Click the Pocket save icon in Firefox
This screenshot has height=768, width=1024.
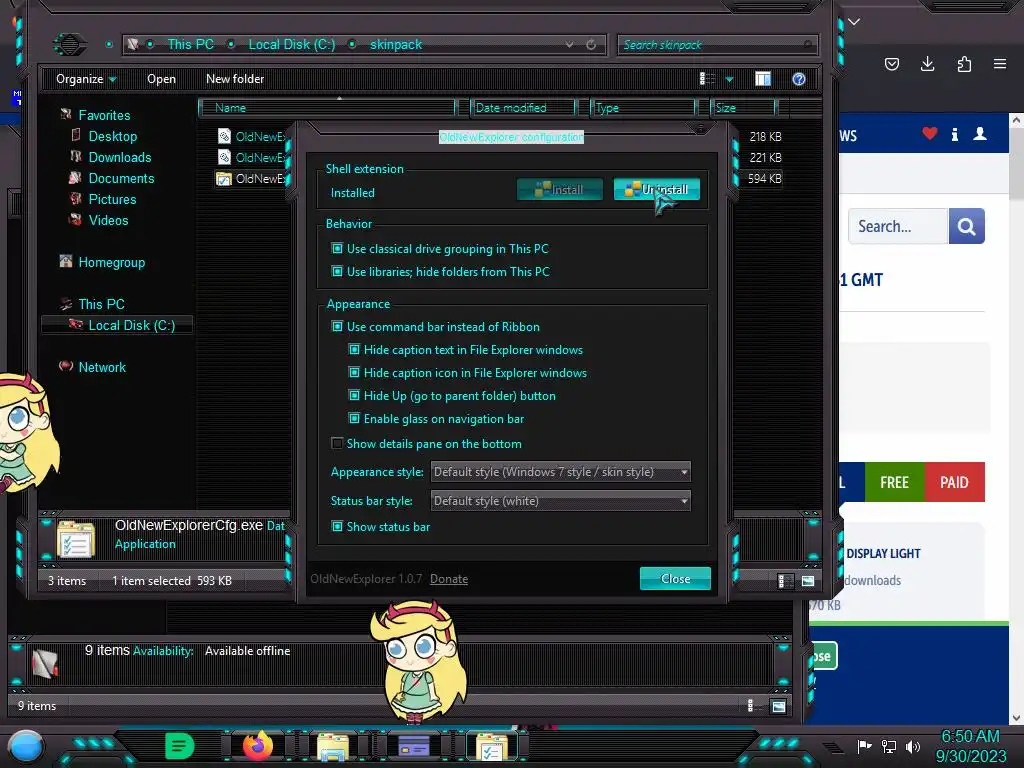[x=891, y=63]
